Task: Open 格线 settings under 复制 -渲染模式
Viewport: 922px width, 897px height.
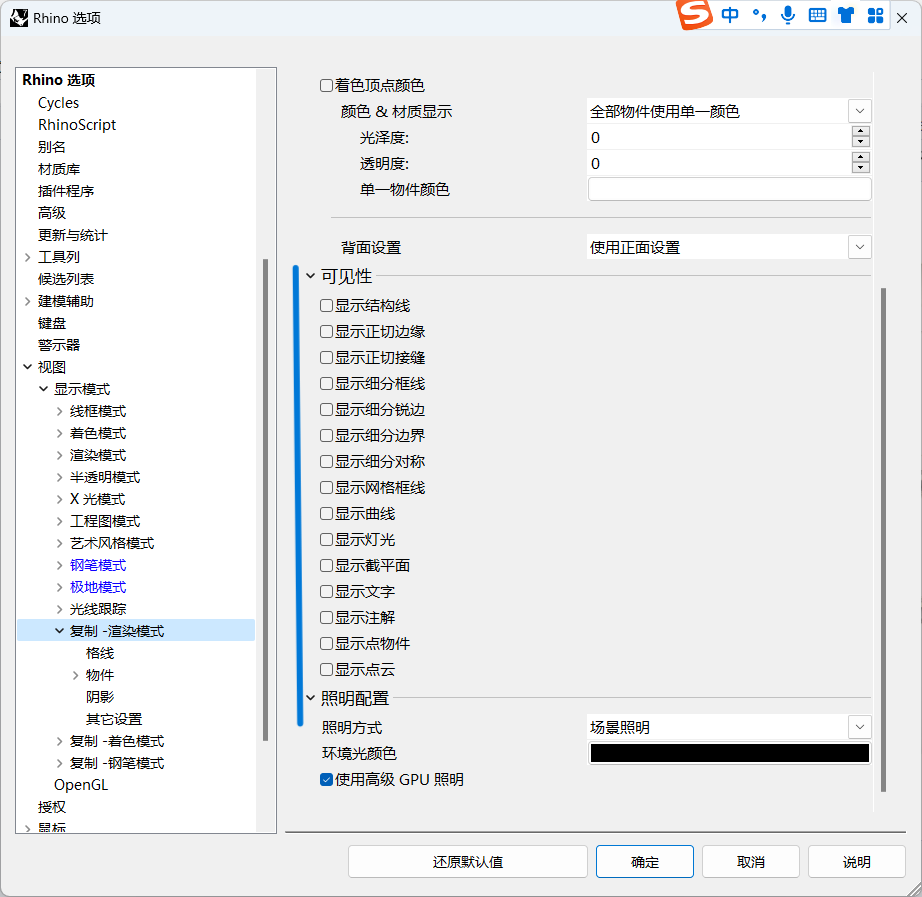Action: (100, 653)
